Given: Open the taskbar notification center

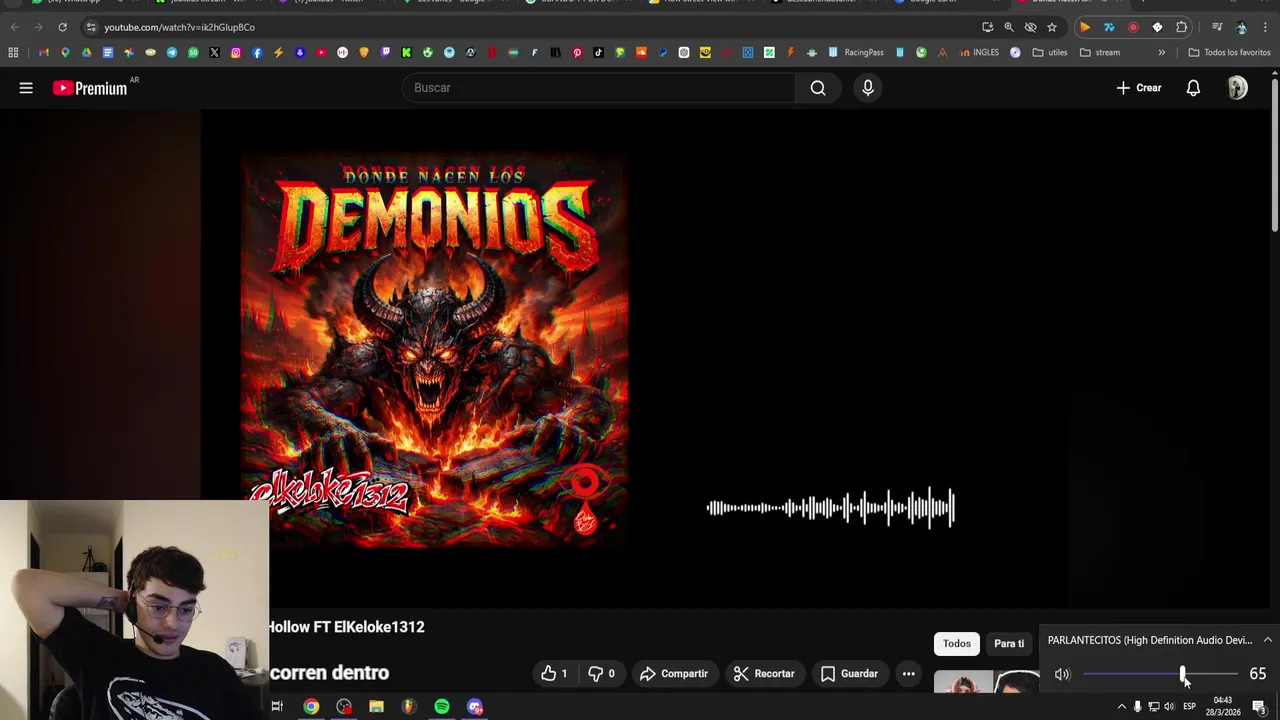Looking at the screenshot, I should [1260, 707].
